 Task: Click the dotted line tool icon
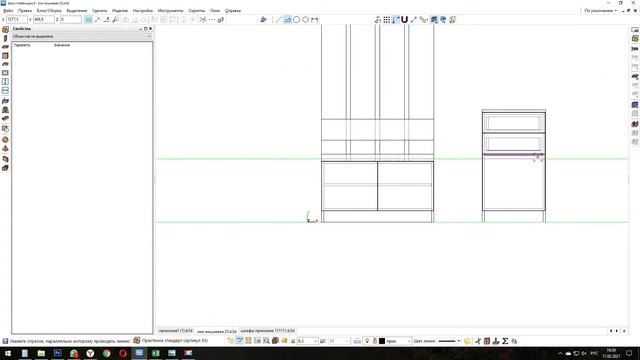tap(211, 19)
